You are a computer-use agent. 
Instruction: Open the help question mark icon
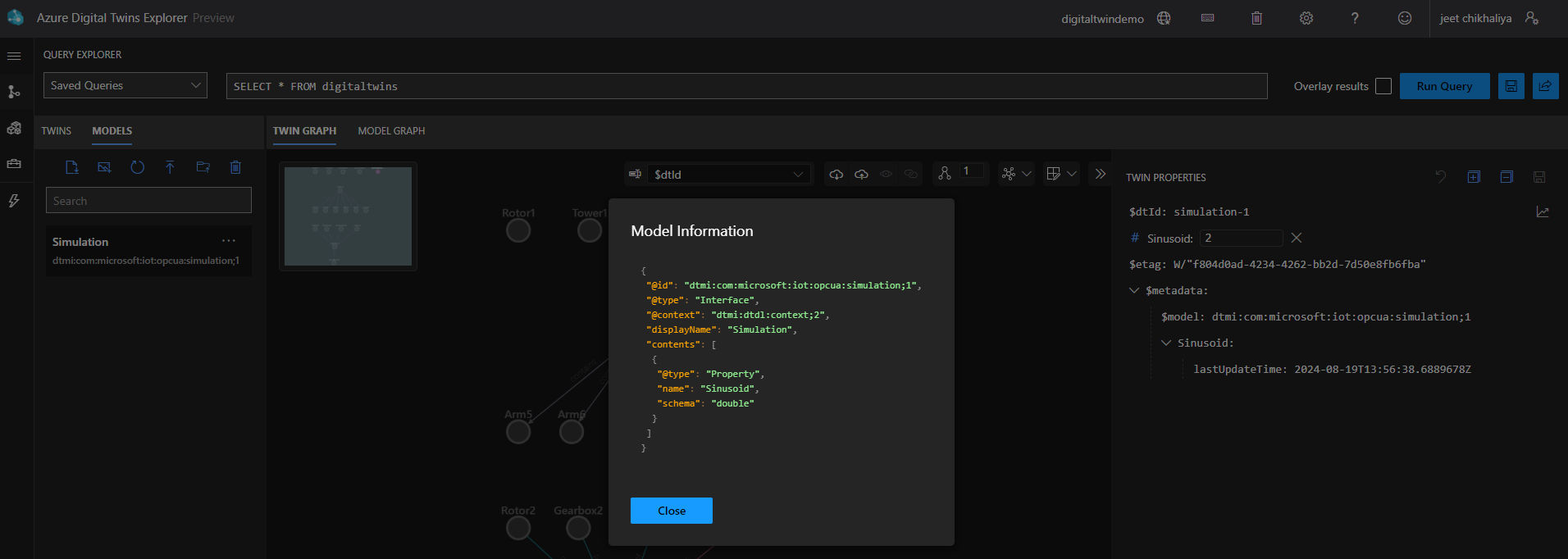point(1355,18)
